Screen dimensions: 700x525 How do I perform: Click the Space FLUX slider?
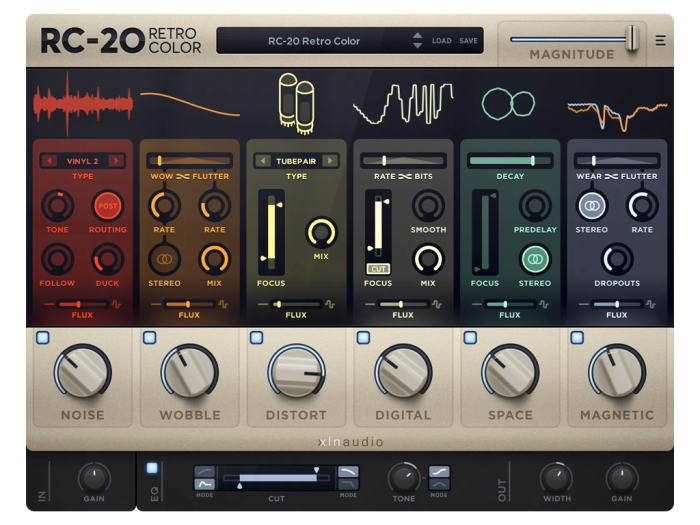[x=510, y=304]
